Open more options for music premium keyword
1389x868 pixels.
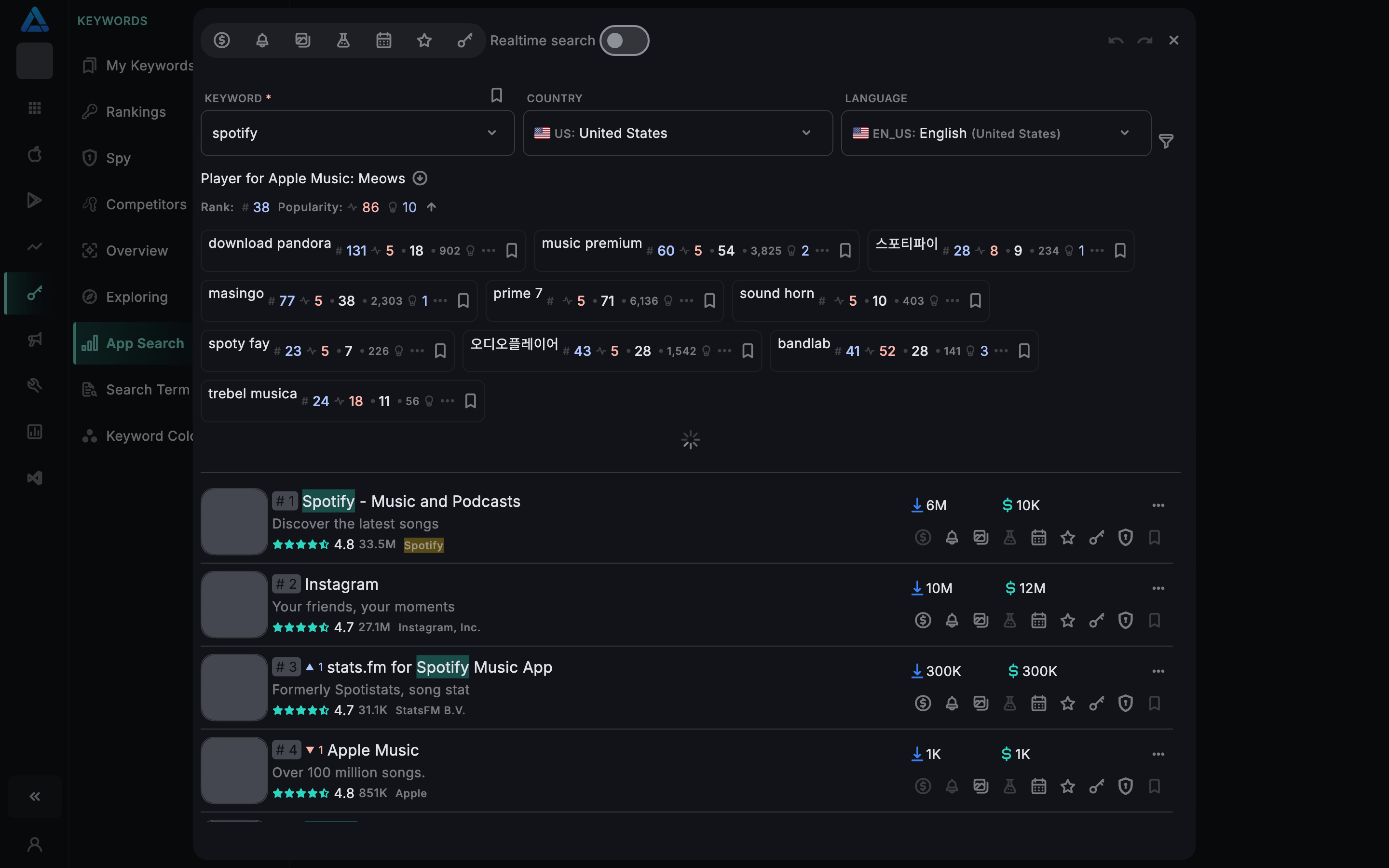tap(822, 251)
